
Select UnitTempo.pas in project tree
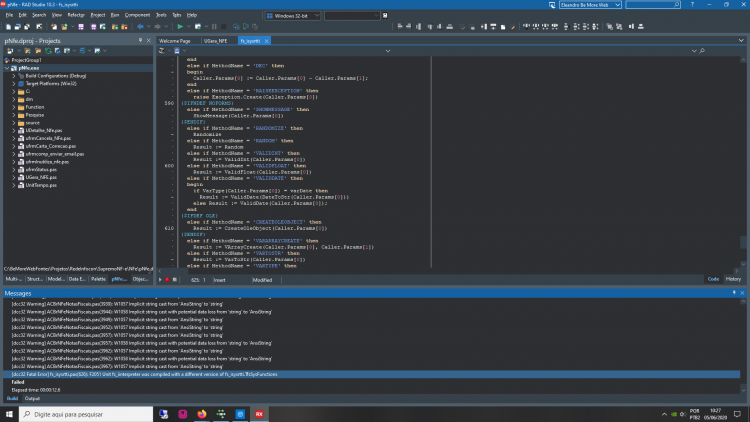41,185
